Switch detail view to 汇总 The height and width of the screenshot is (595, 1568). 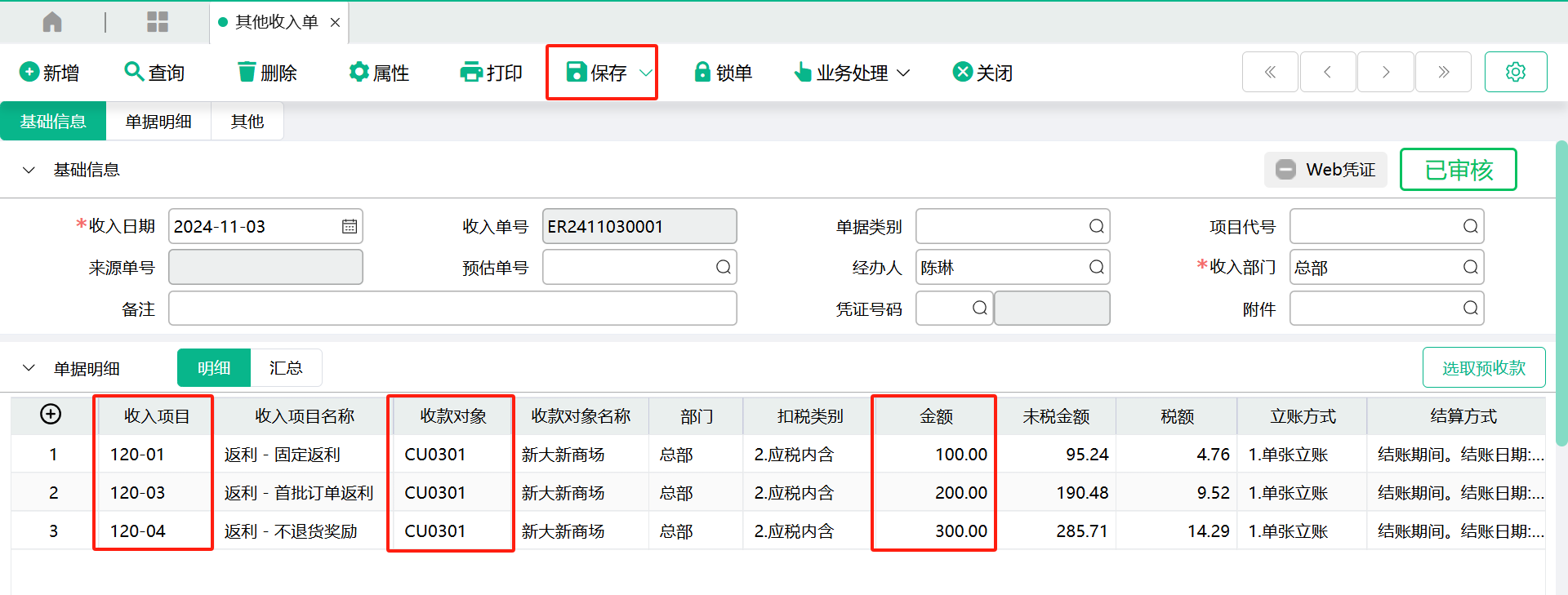pos(286,368)
